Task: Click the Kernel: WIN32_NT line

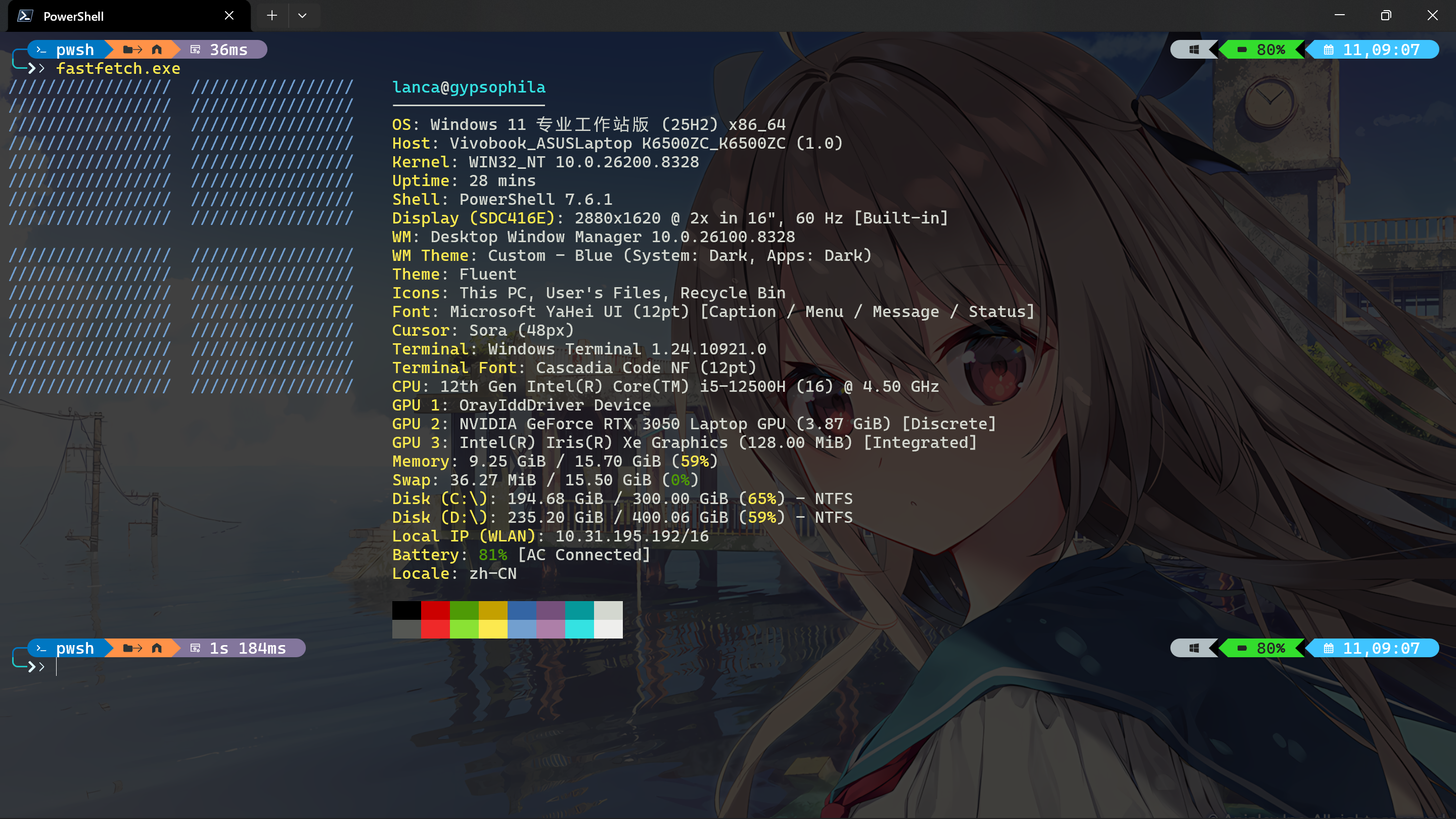Action: pos(545,162)
